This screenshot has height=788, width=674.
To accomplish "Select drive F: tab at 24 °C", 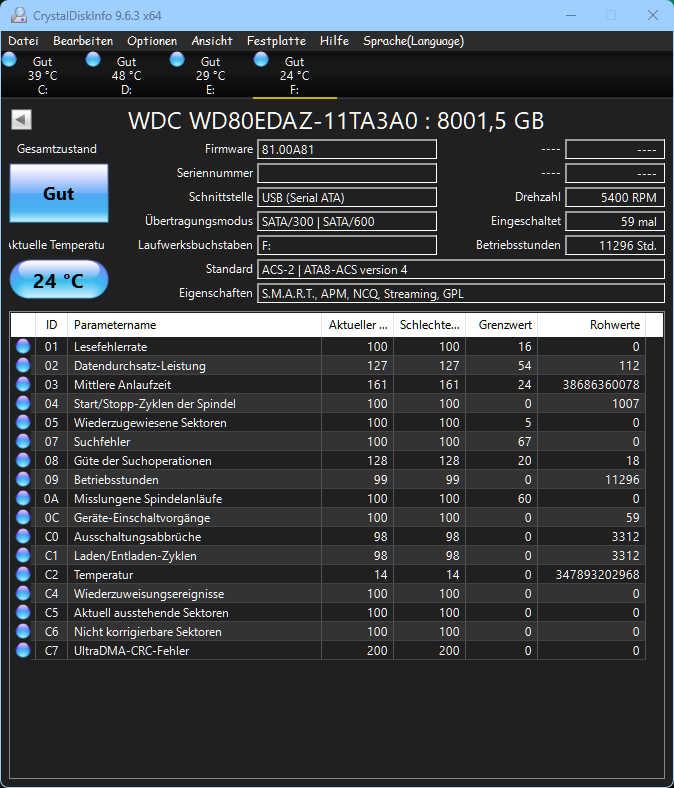I will [x=295, y=75].
